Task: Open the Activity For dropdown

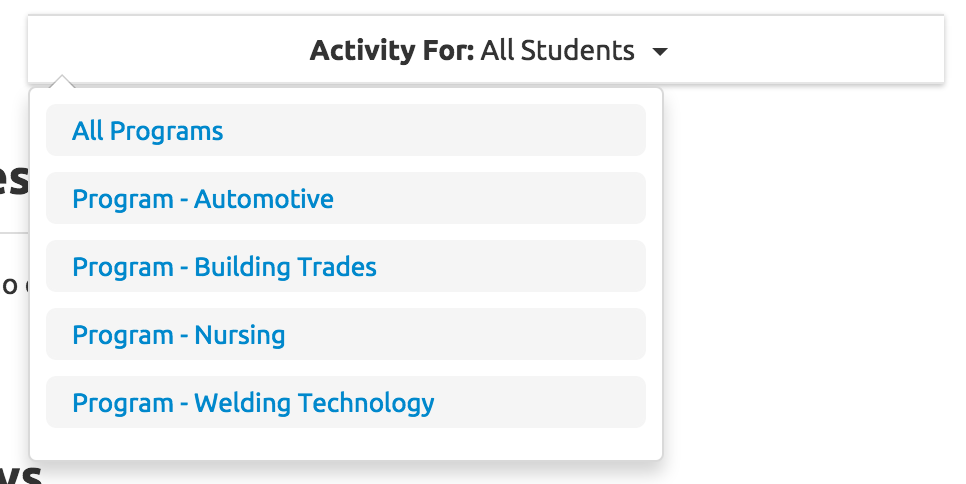Action: [486, 50]
